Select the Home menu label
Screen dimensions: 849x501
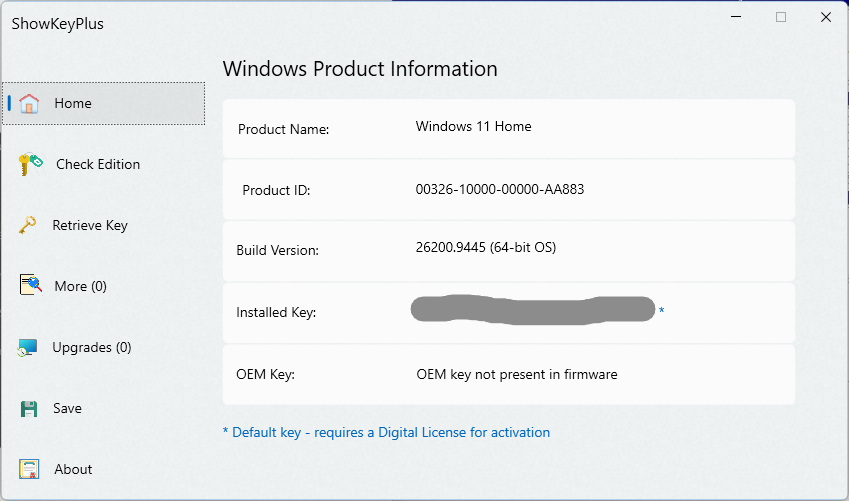[x=73, y=103]
